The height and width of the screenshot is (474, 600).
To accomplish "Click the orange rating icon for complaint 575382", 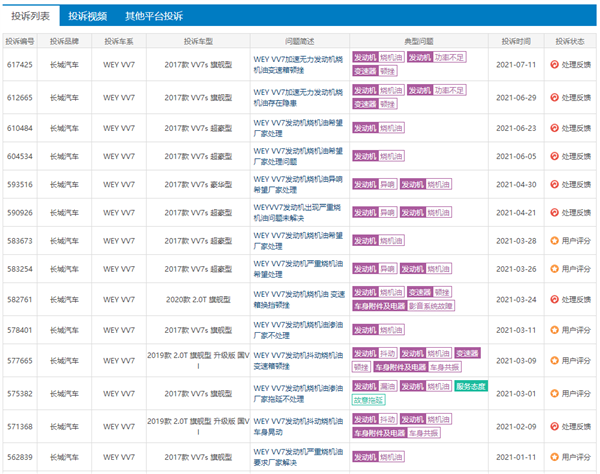I will pos(554,393).
